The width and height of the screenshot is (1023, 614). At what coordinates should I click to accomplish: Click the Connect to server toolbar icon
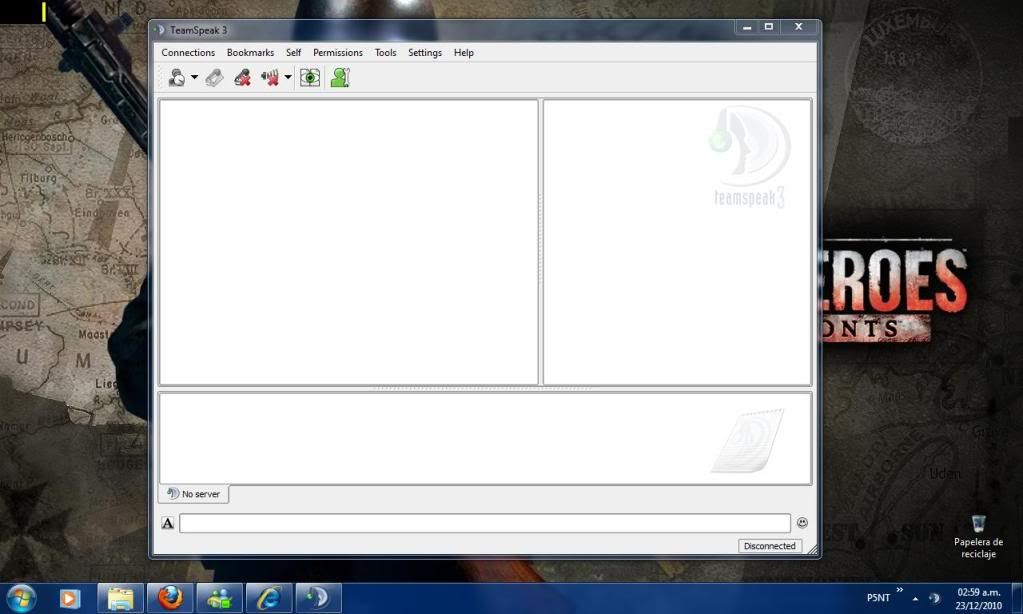(x=176, y=78)
